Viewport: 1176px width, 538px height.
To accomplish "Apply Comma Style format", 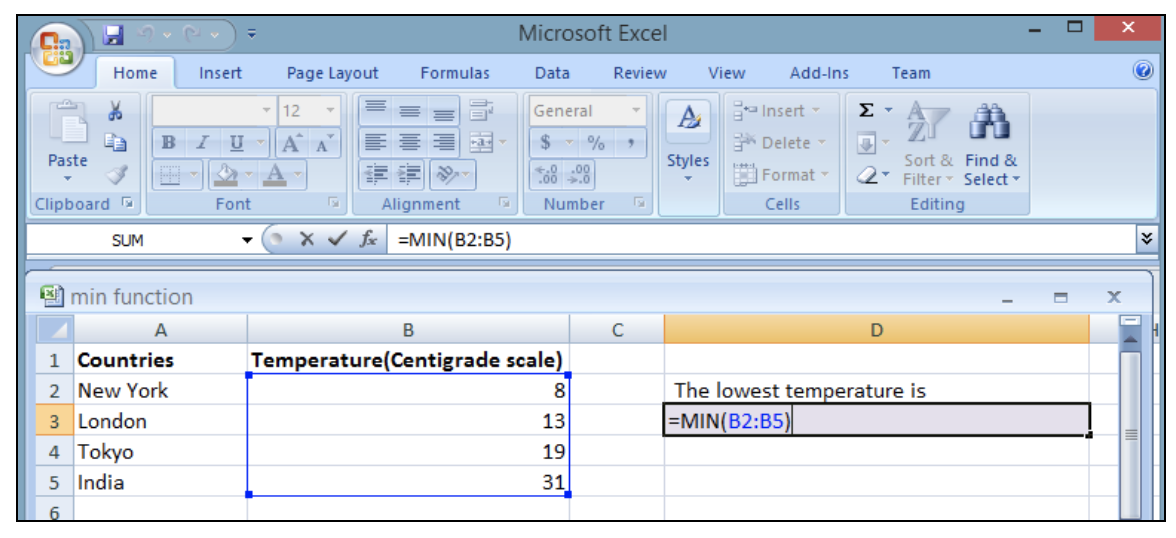I will (631, 143).
